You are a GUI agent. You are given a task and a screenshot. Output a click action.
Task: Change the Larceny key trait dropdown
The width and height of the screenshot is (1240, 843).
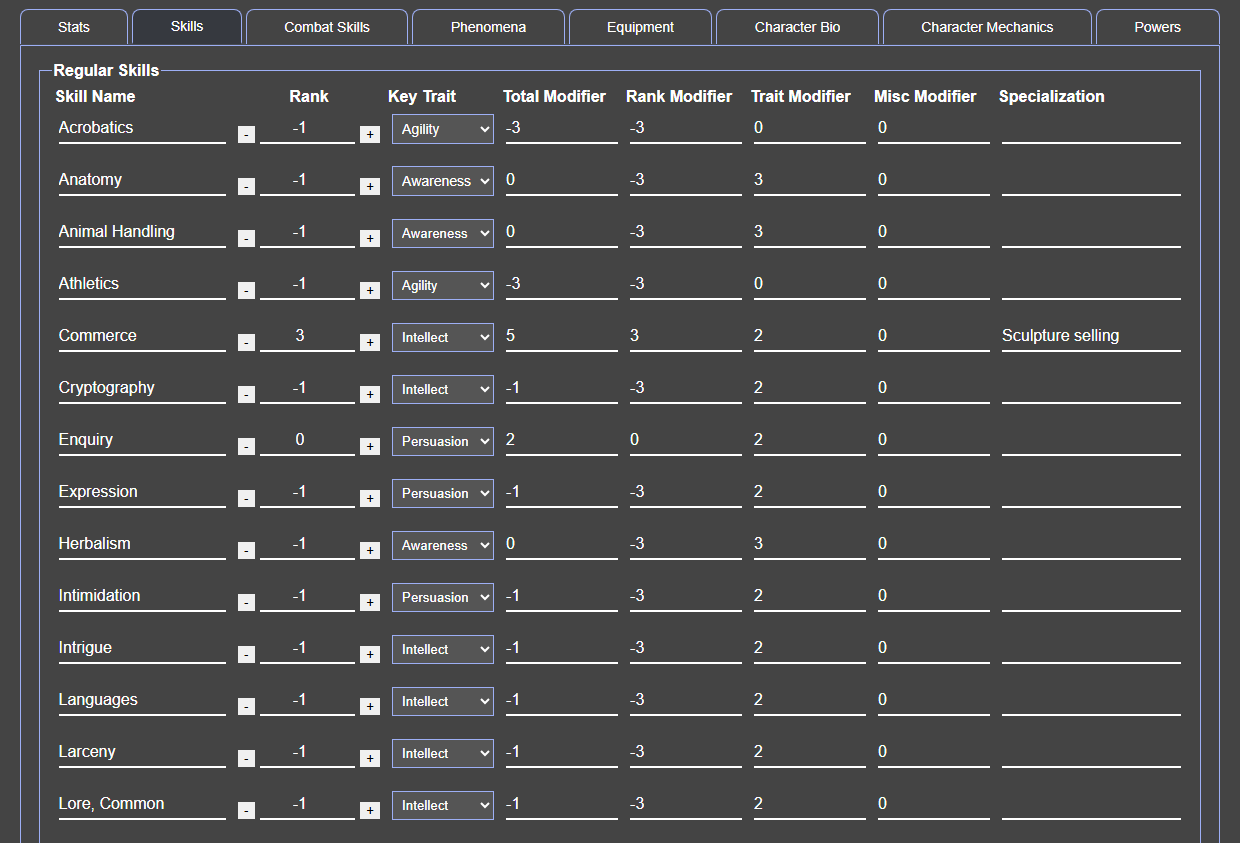pyautogui.click(x=443, y=753)
